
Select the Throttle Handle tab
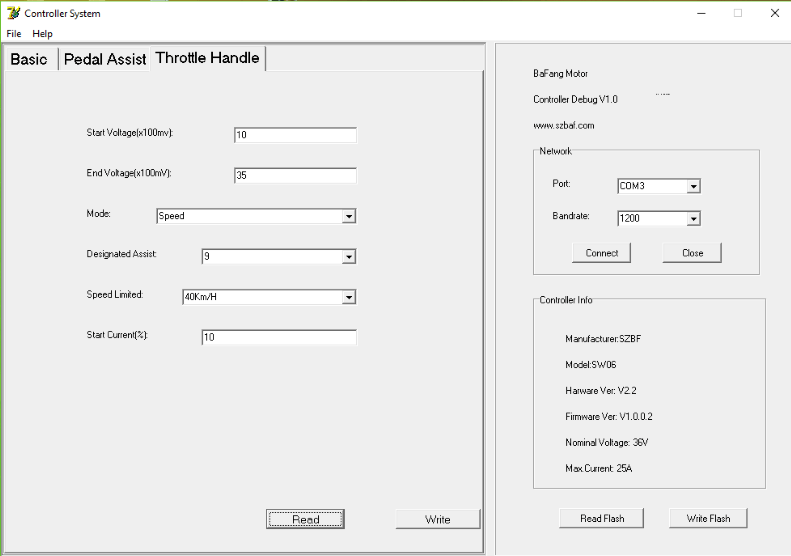(207, 58)
